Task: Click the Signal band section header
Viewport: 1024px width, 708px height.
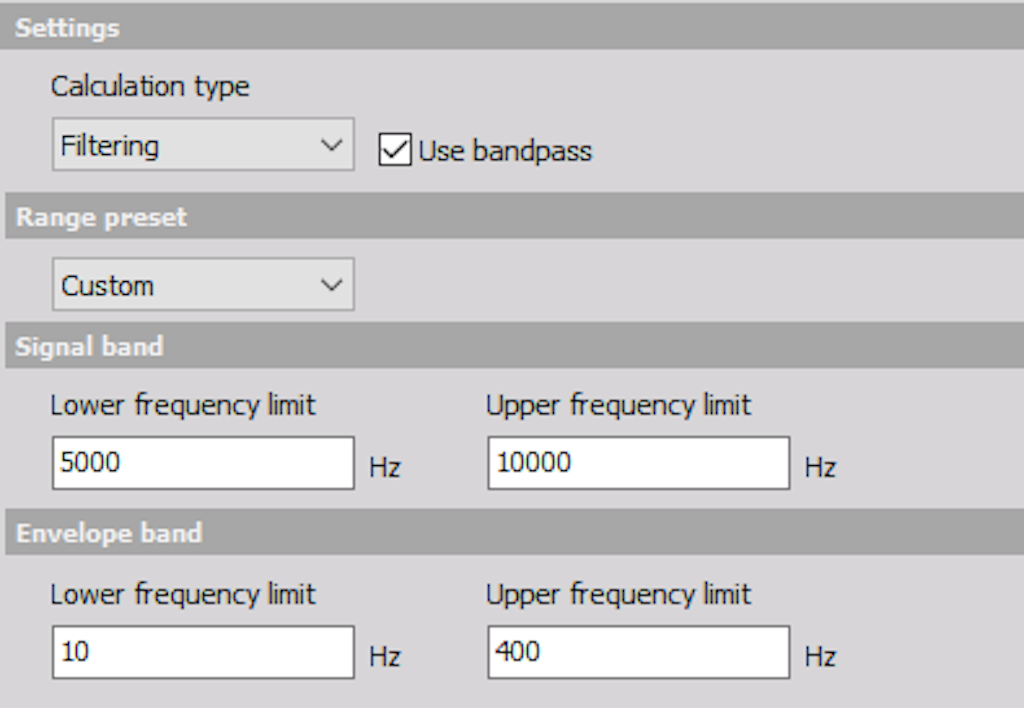Action: [x=515, y=346]
